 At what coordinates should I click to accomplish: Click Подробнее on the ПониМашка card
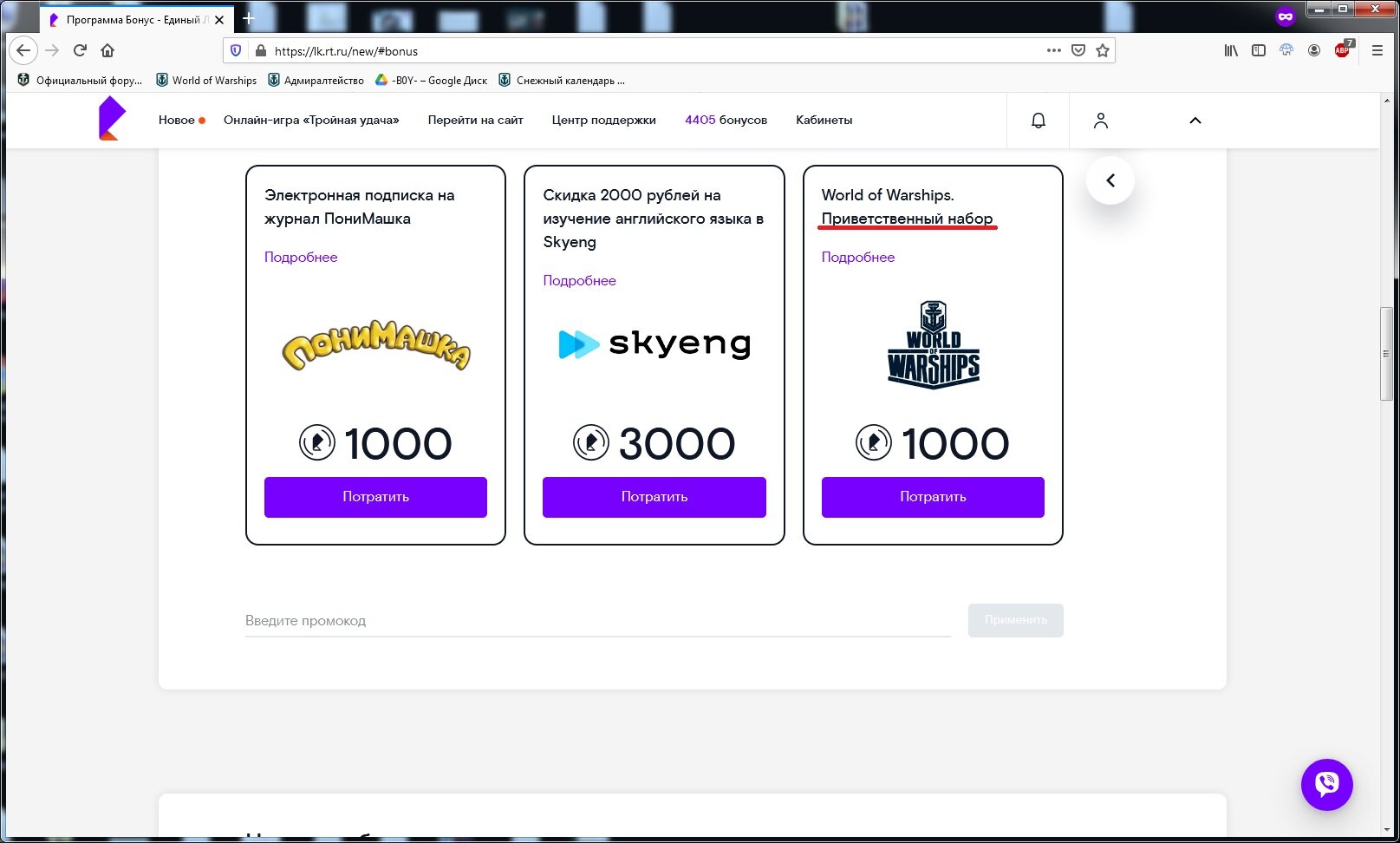tap(301, 257)
